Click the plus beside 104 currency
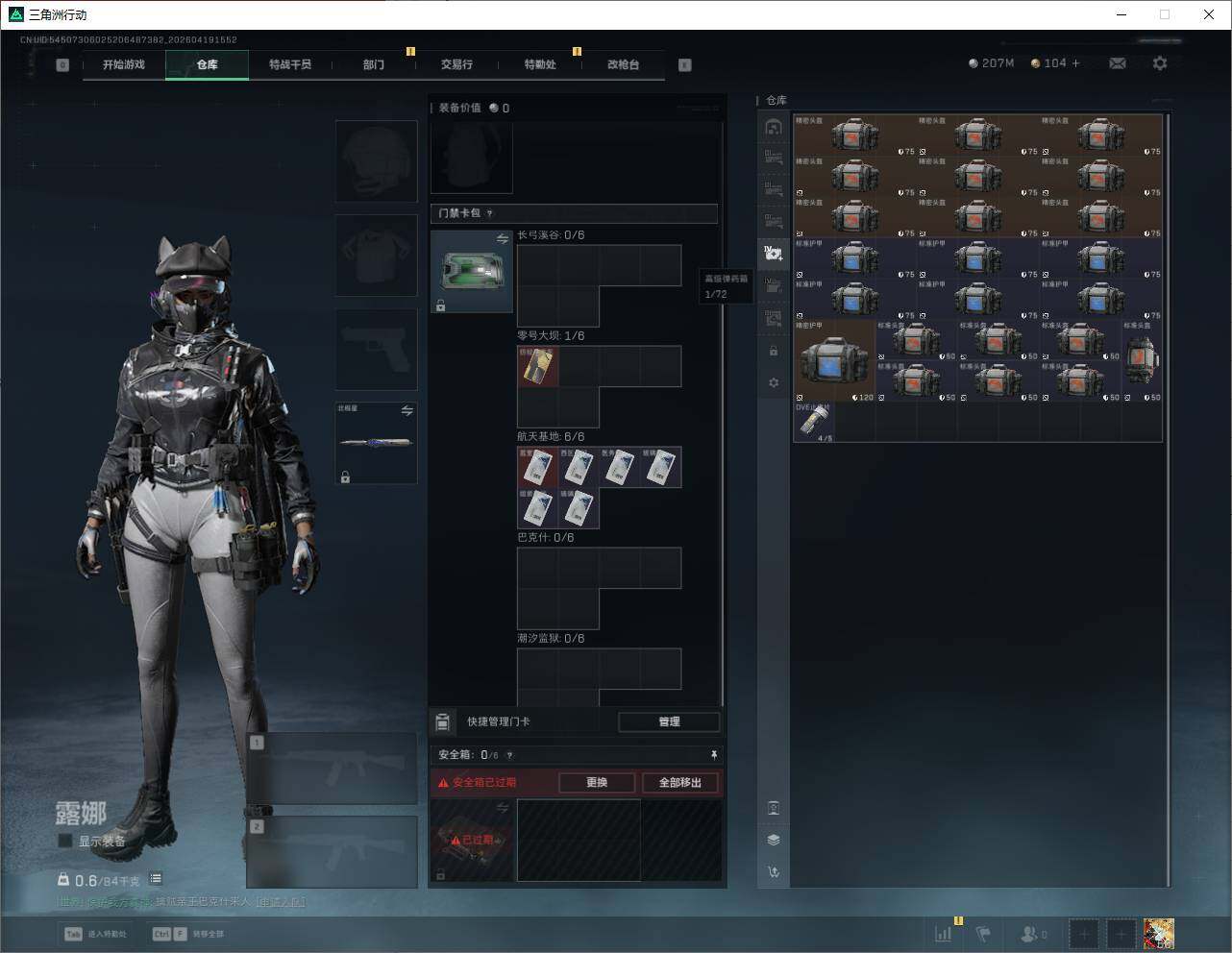This screenshot has width=1232, height=953. 1075,63
